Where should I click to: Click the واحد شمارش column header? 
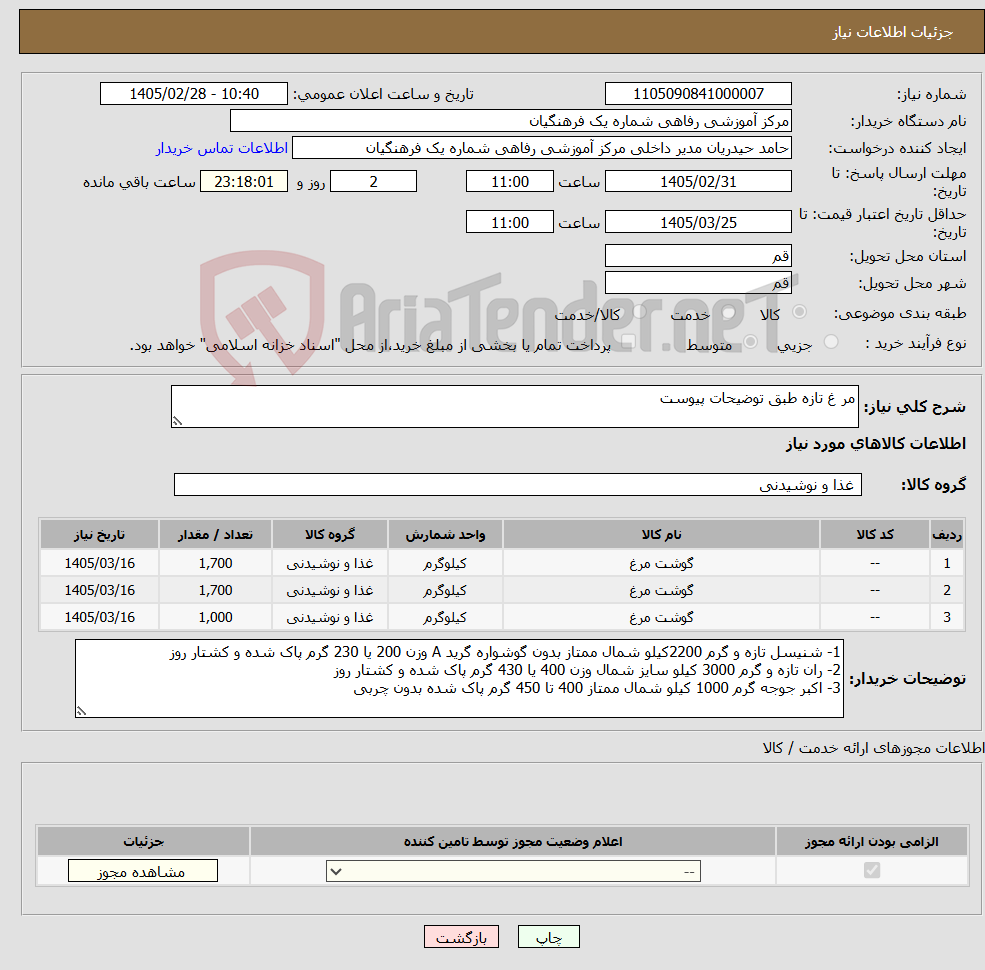click(x=445, y=535)
